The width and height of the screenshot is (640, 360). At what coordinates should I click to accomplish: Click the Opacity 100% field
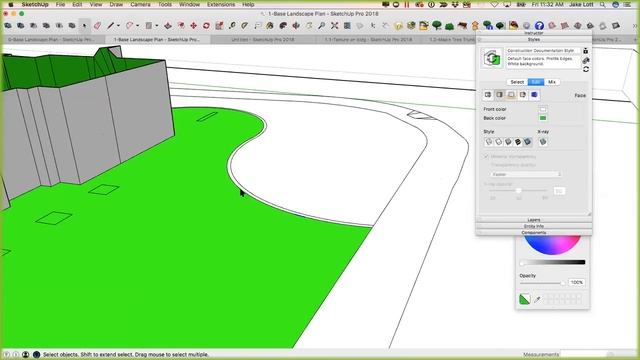pyautogui.click(x=577, y=282)
